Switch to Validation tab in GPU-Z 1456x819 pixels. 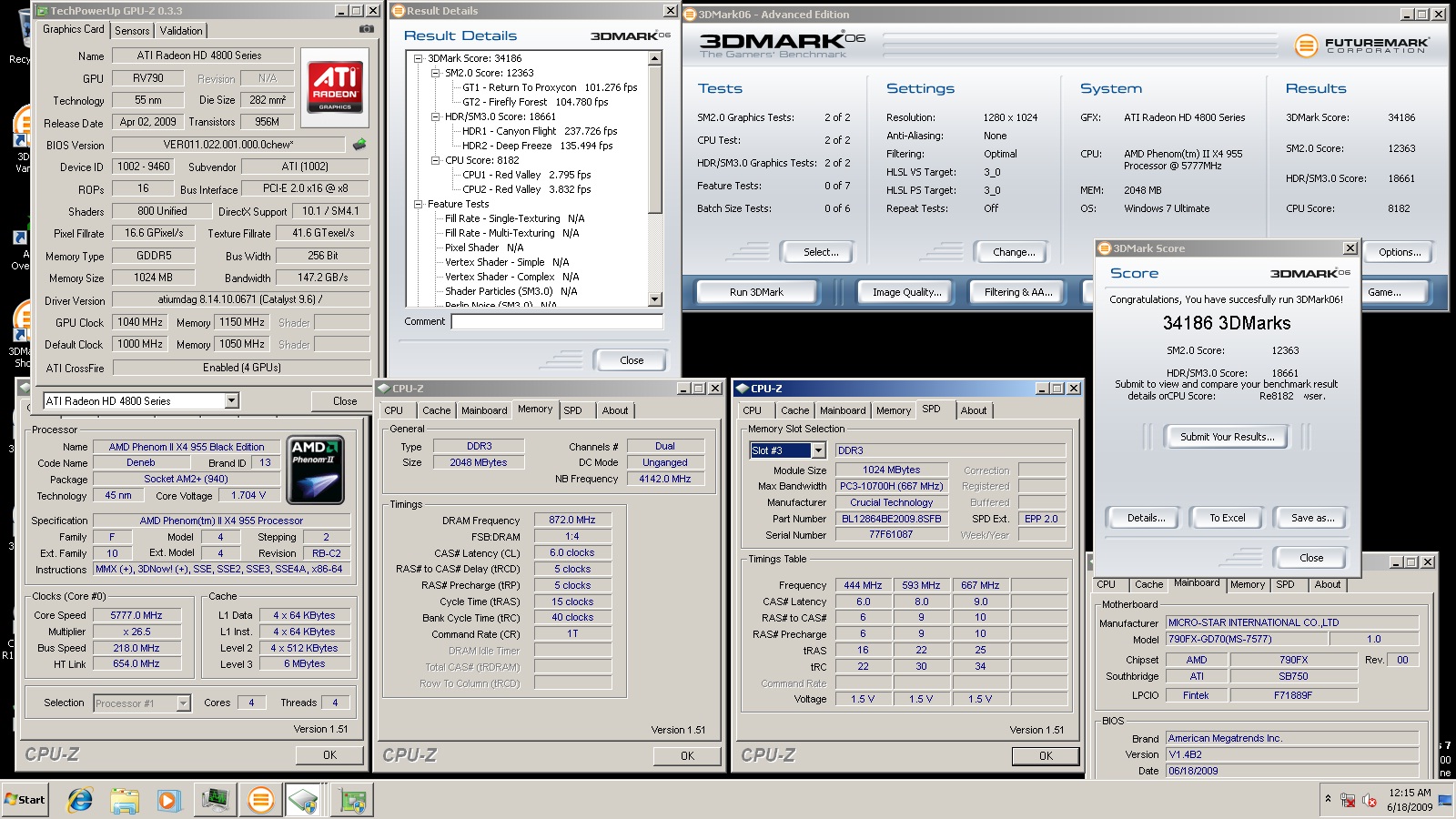coord(181,30)
